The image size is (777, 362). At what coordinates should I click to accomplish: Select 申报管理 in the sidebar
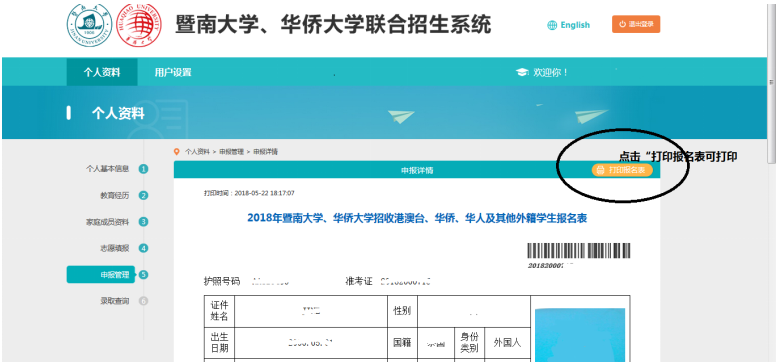pyautogui.click(x=101, y=274)
